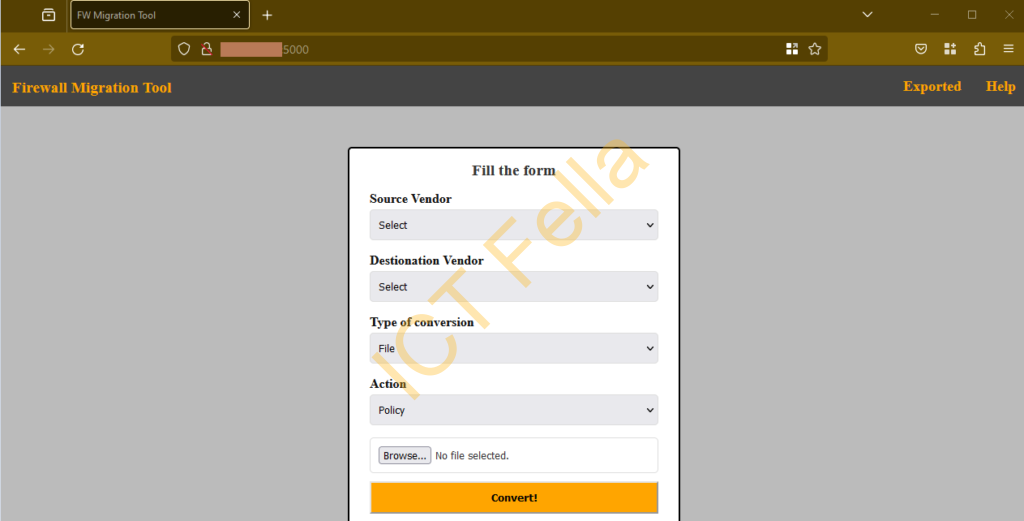Click the forward navigation arrow
Image resolution: width=1024 pixels, height=521 pixels.
[x=48, y=50]
